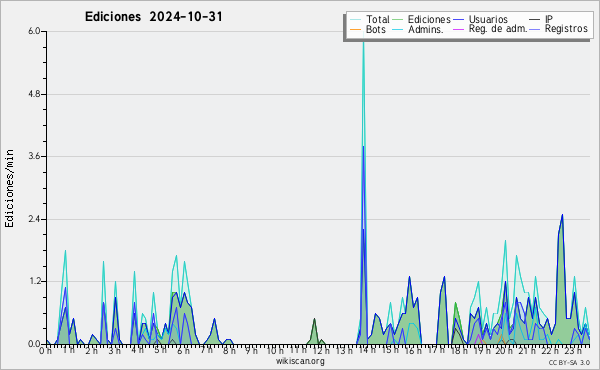Click the 'Usuarios' legend label
The height and width of the screenshot is (370, 600).
[488, 19]
